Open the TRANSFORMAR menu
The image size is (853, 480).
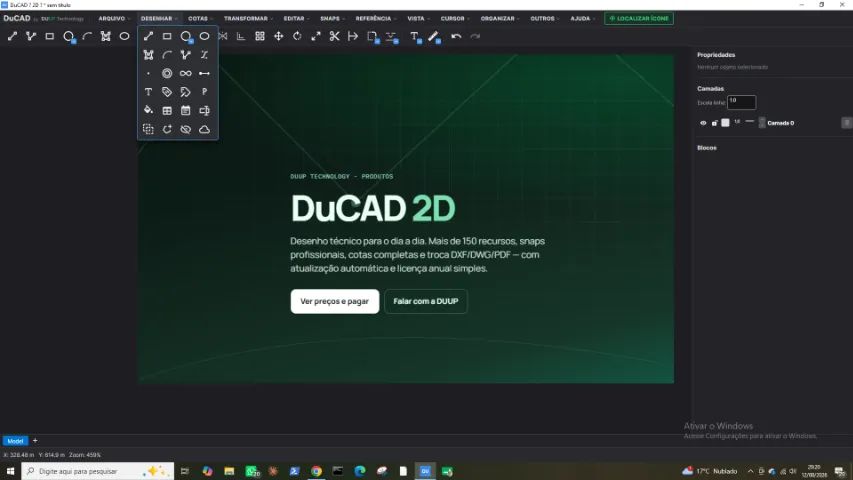[x=248, y=19]
